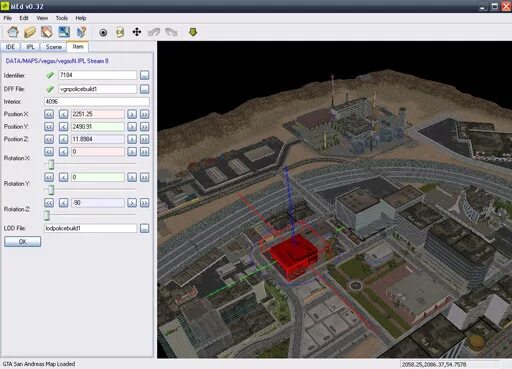Click the blue picture toolbar icon

pyautogui.click(x=64, y=32)
